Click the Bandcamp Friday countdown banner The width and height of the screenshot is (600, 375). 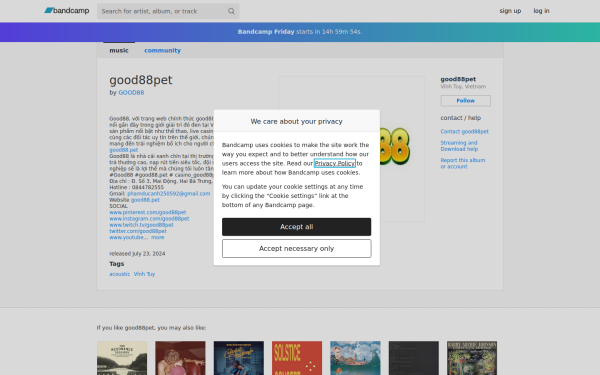[x=300, y=32]
